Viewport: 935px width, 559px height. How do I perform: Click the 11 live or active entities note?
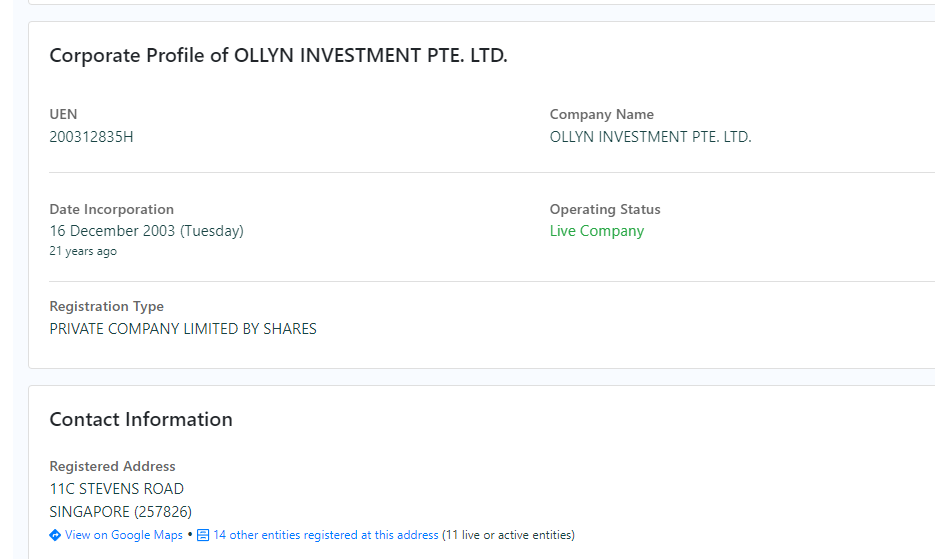pos(509,535)
